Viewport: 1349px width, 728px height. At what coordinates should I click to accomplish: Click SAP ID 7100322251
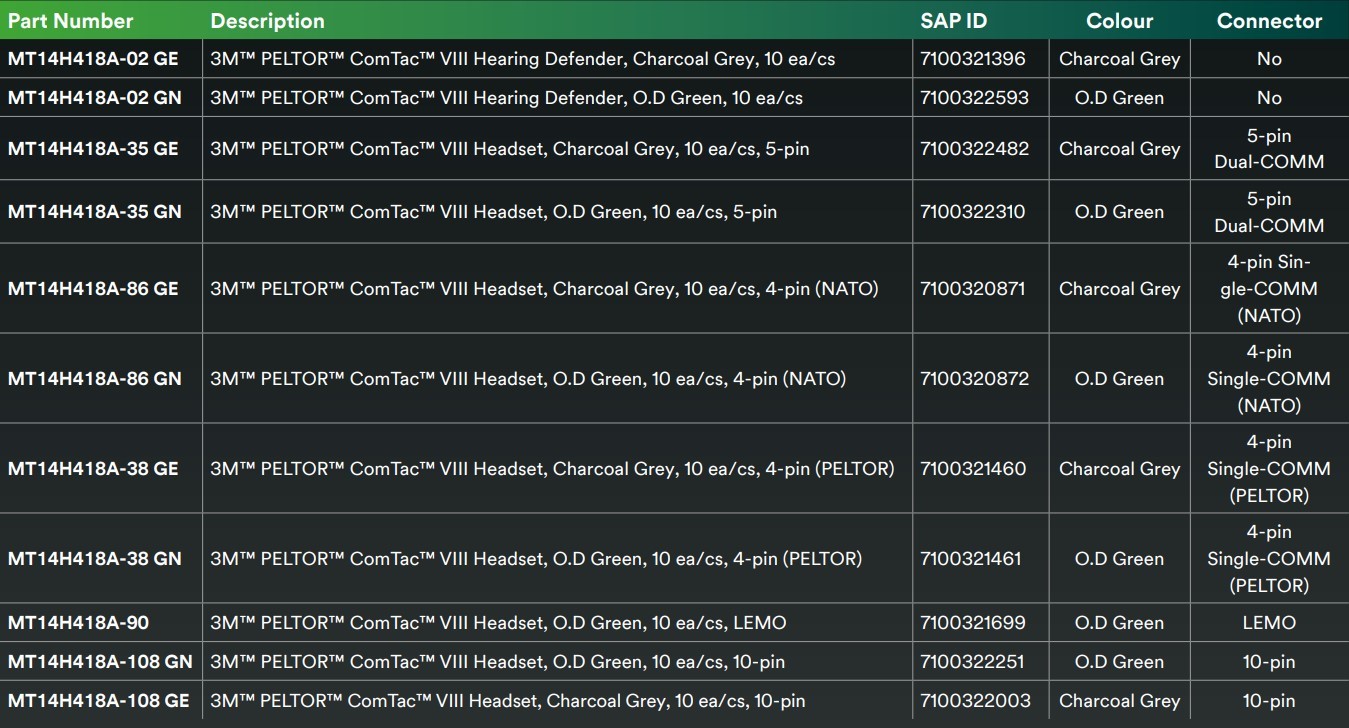973,662
